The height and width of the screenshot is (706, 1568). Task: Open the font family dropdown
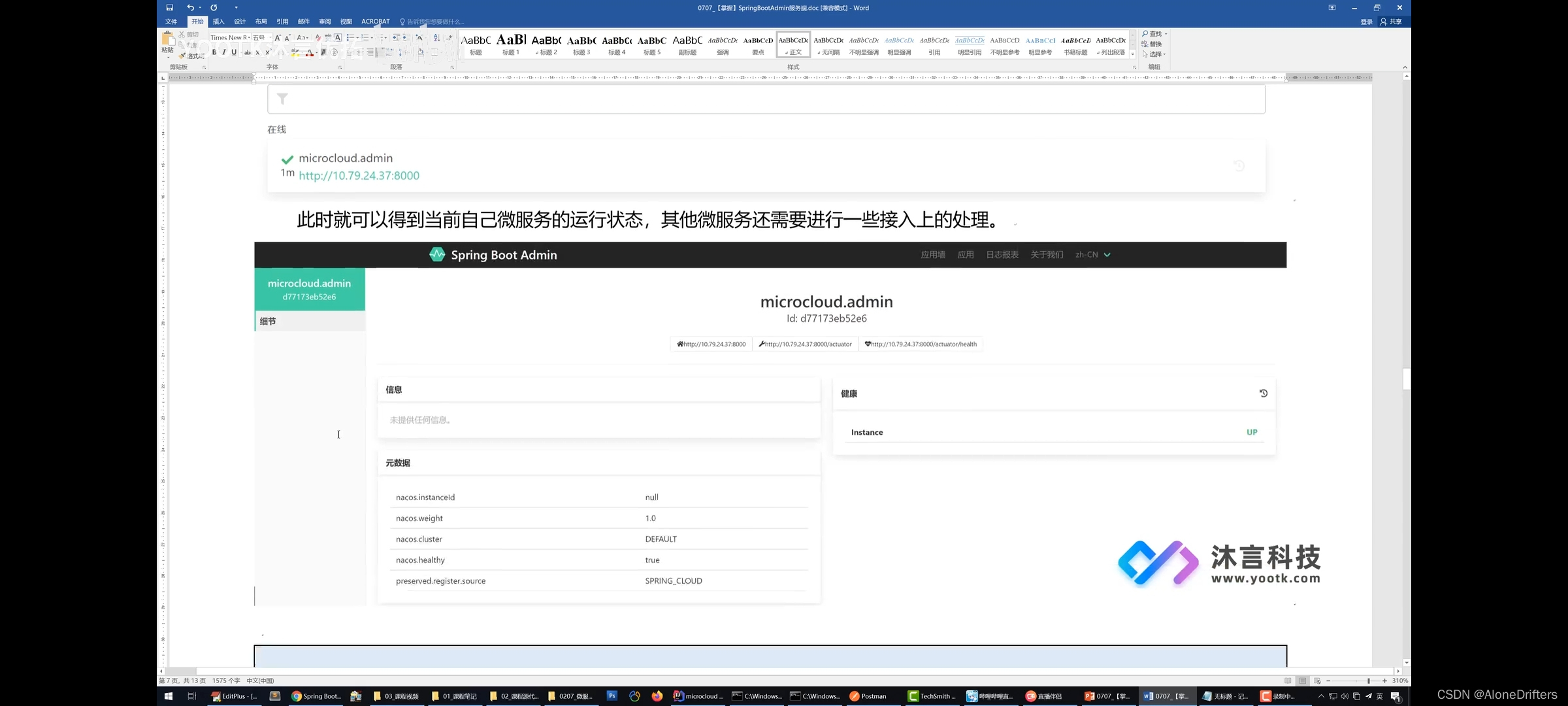[249, 37]
